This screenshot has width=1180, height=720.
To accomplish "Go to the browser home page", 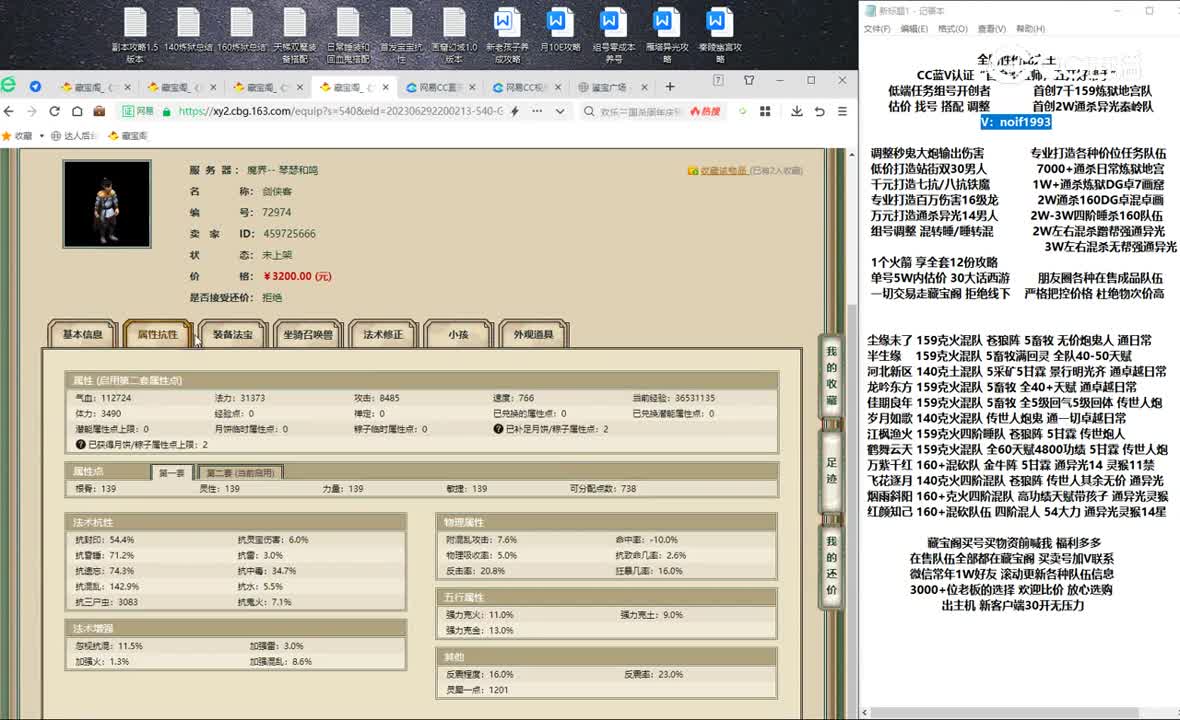I will click(x=77, y=111).
